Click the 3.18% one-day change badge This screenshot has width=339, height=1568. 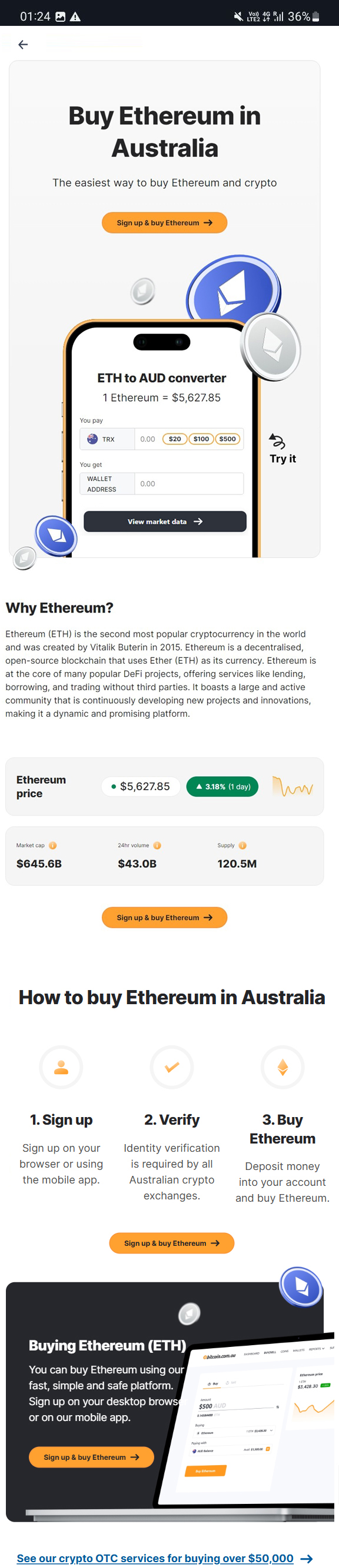click(x=222, y=787)
